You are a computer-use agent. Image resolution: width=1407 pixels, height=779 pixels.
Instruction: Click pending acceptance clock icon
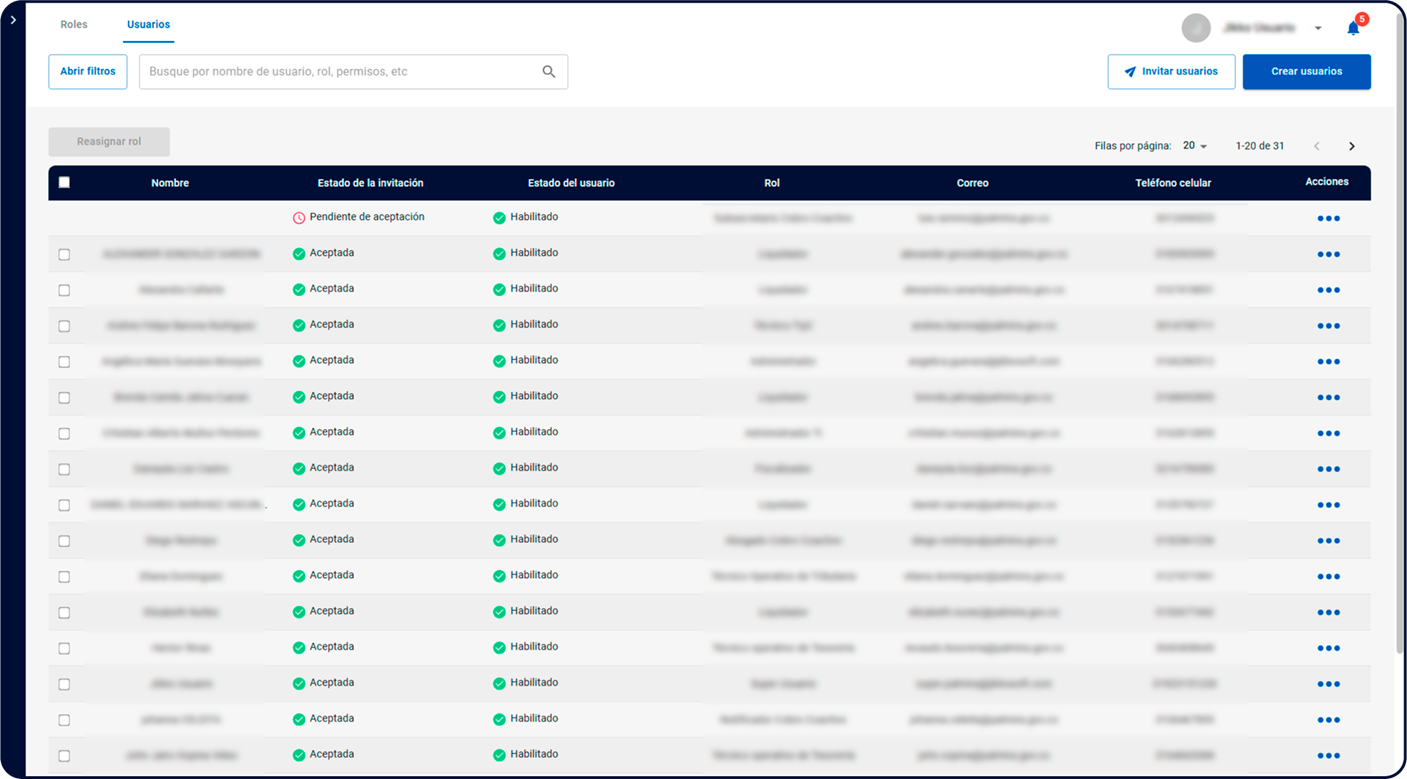pyautogui.click(x=299, y=218)
